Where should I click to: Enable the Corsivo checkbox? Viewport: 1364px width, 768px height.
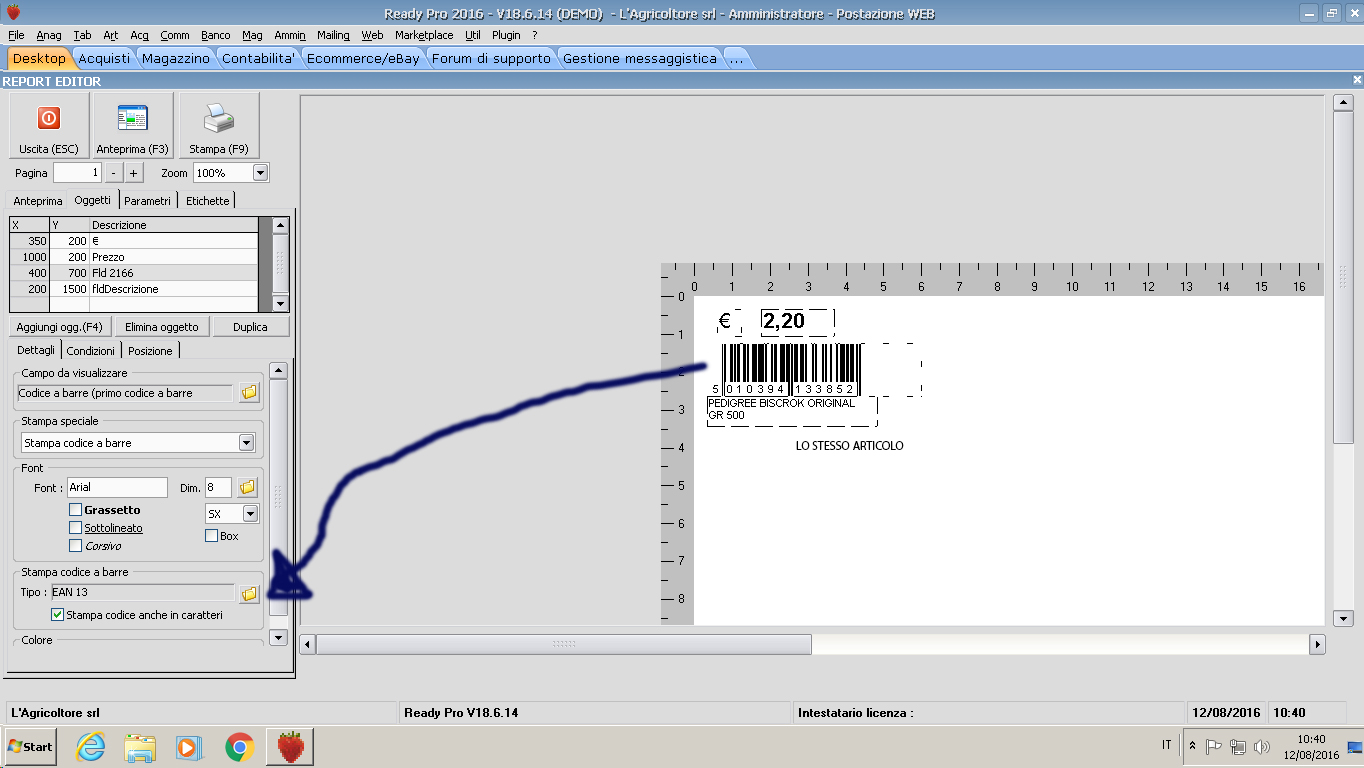coord(75,546)
